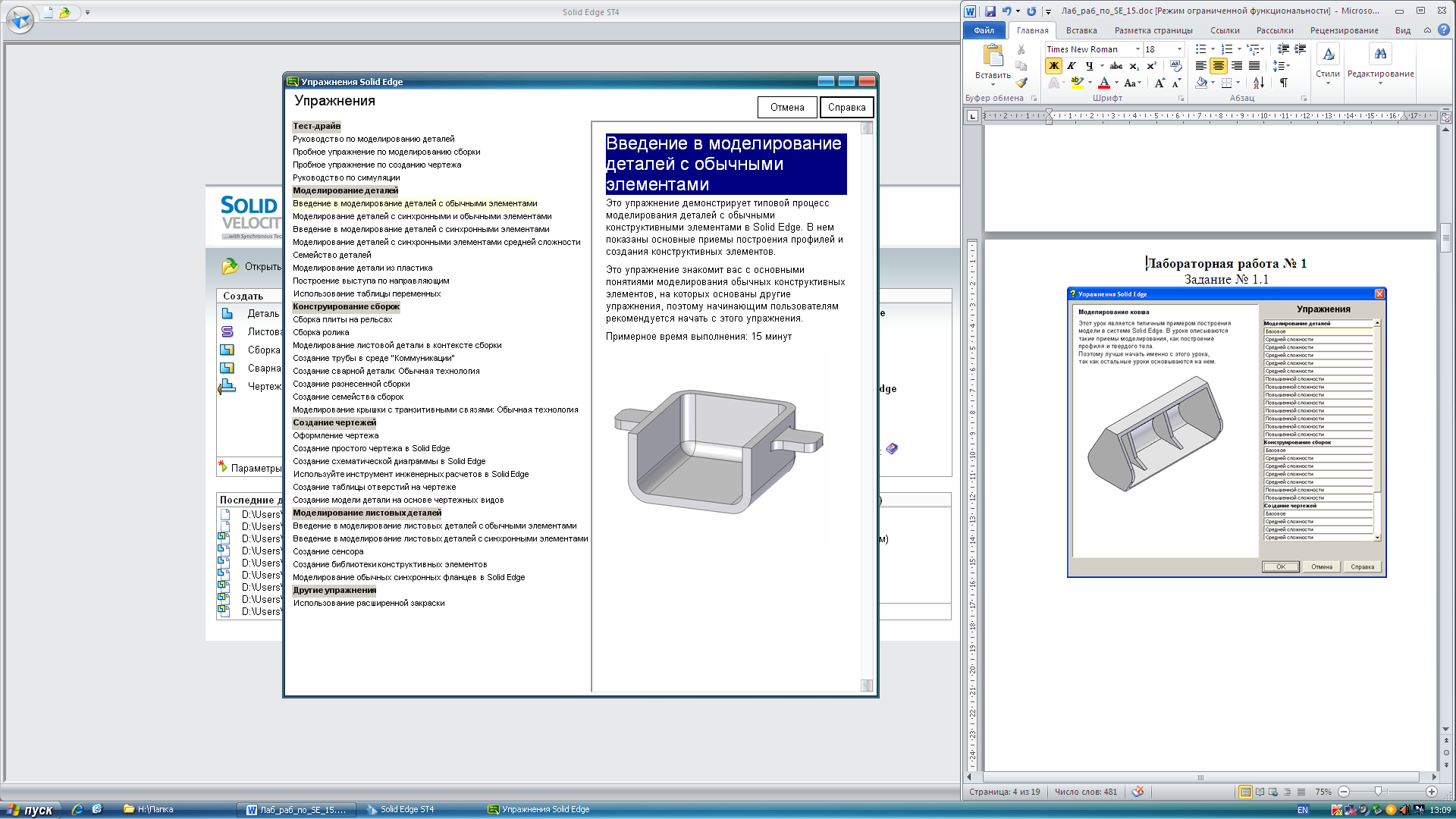Open the bullet list style dropdown arrow
1456x819 pixels.
tap(1213, 49)
